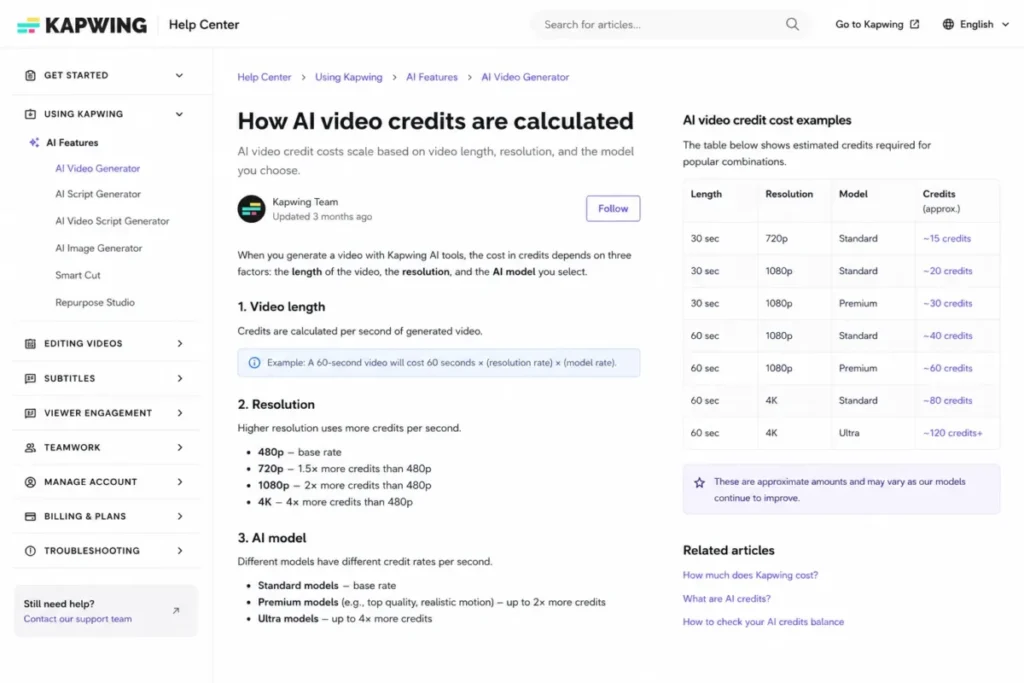This screenshot has height=683, width=1024.
Task: Expand the Subtitles chevron
Action: click(x=180, y=378)
